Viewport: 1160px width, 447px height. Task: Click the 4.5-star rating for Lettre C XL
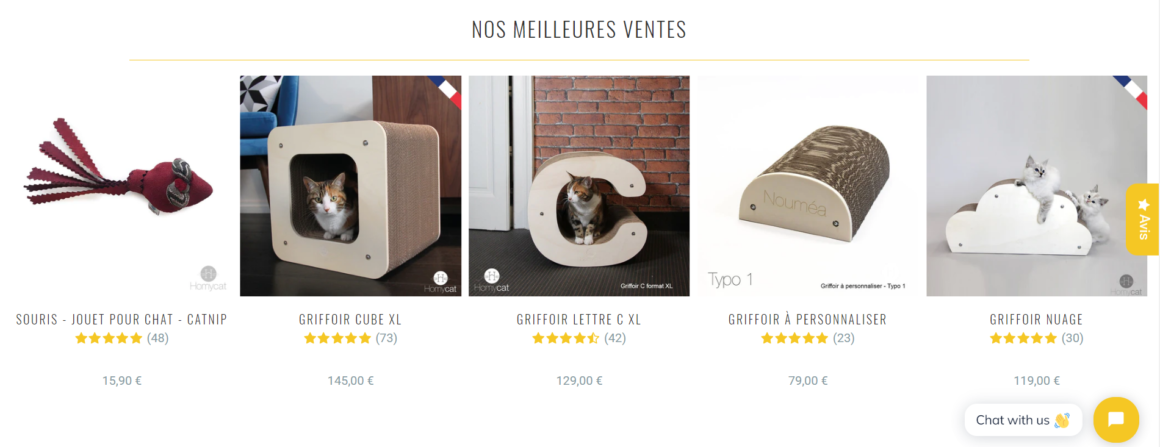566,338
